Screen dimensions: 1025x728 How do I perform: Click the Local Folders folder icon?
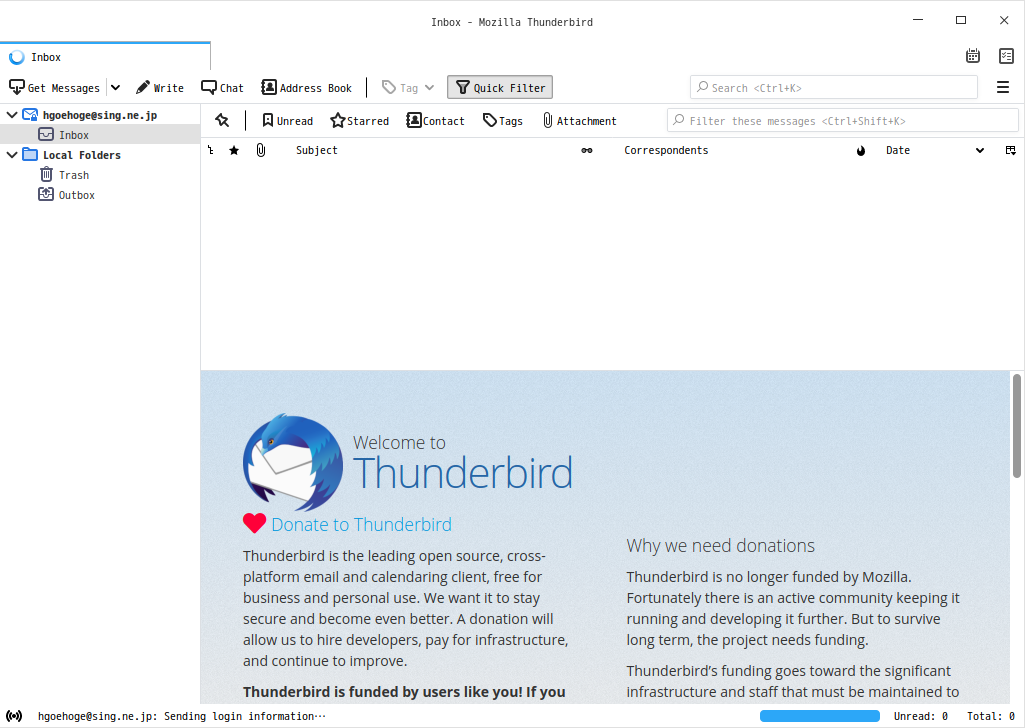pos(30,155)
